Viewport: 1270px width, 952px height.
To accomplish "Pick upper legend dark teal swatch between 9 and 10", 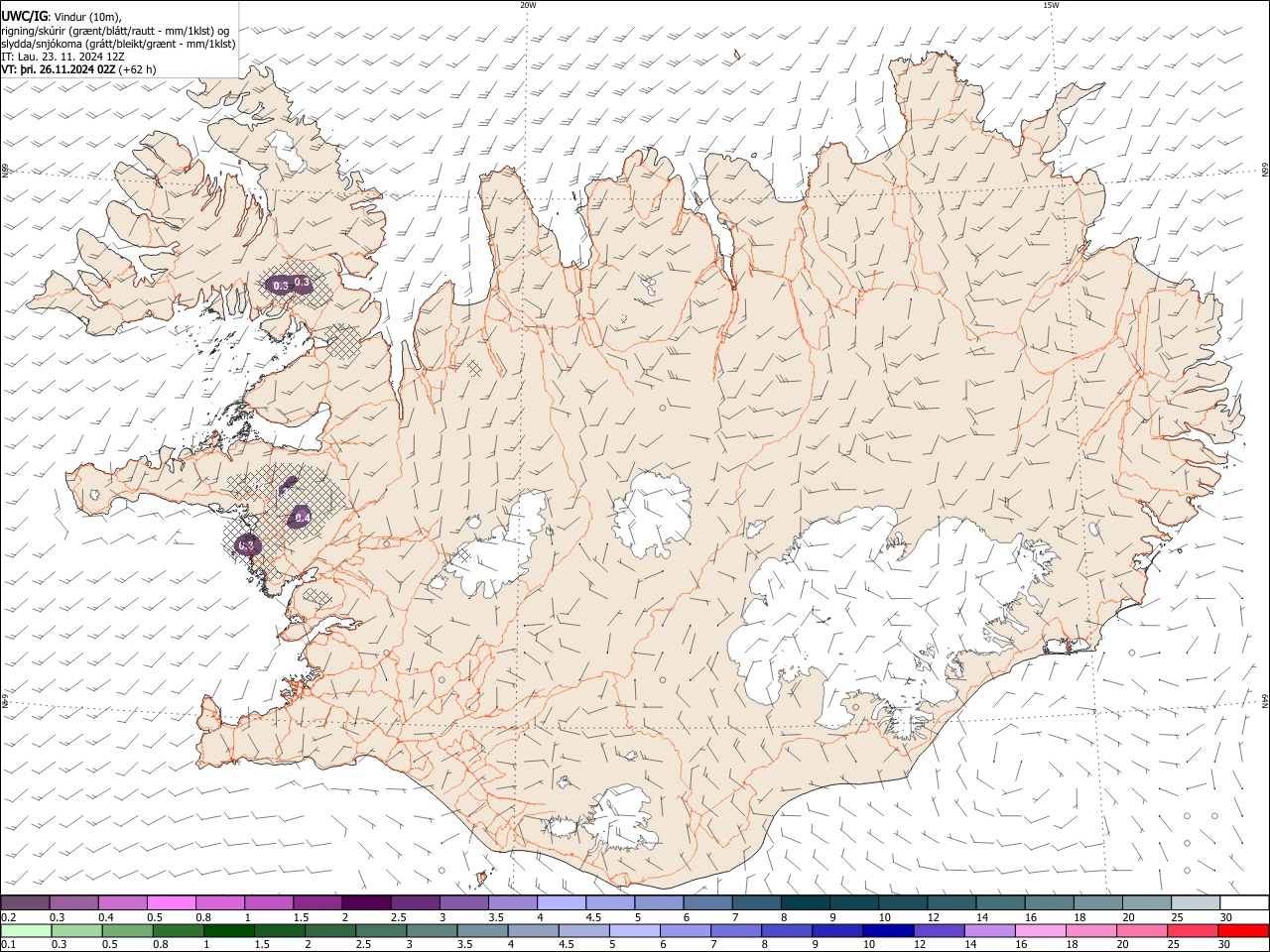I will pyautogui.click(x=852, y=903).
